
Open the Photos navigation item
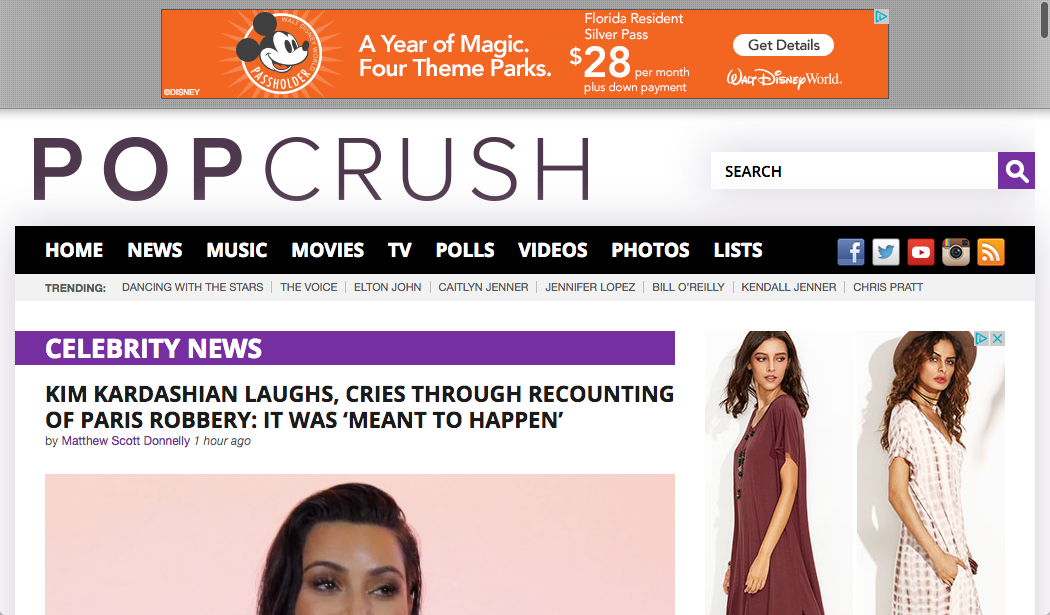tap(650, 250)
